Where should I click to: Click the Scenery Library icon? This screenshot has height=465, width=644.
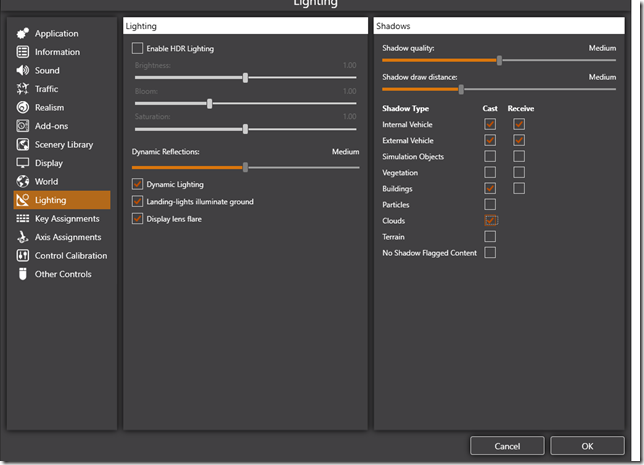coord(23,144)
